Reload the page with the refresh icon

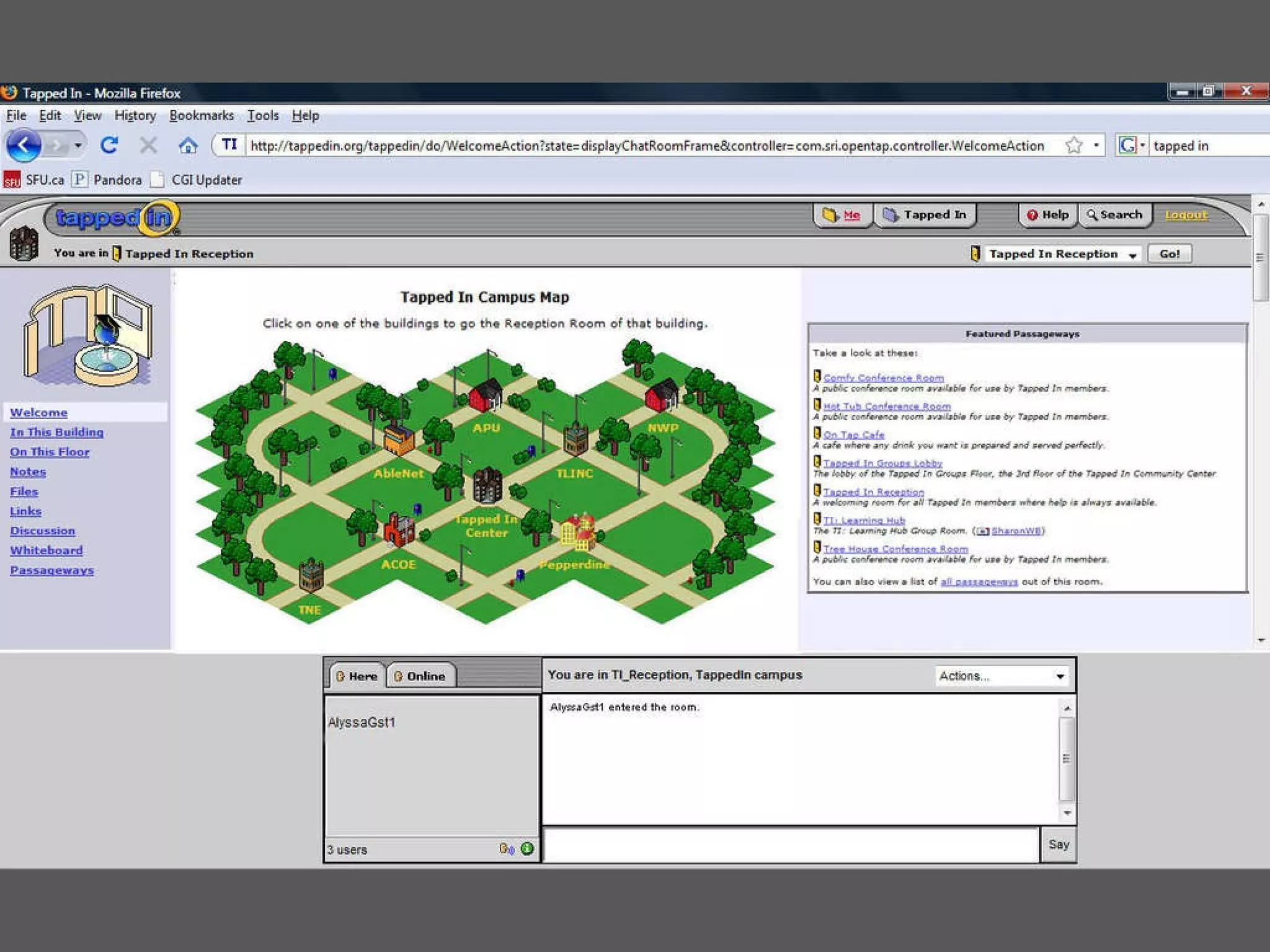click(109, 146)
